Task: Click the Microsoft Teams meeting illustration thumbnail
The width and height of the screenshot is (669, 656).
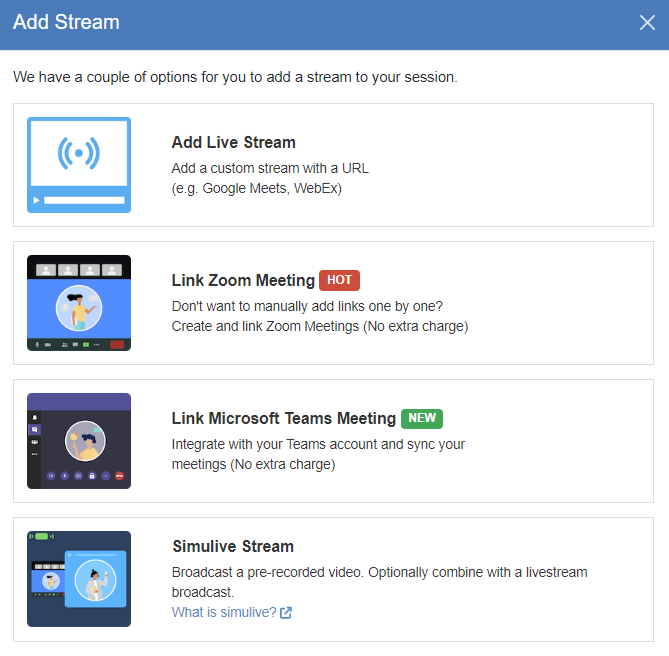Action: pyautogui.click(x=79, y=441)
